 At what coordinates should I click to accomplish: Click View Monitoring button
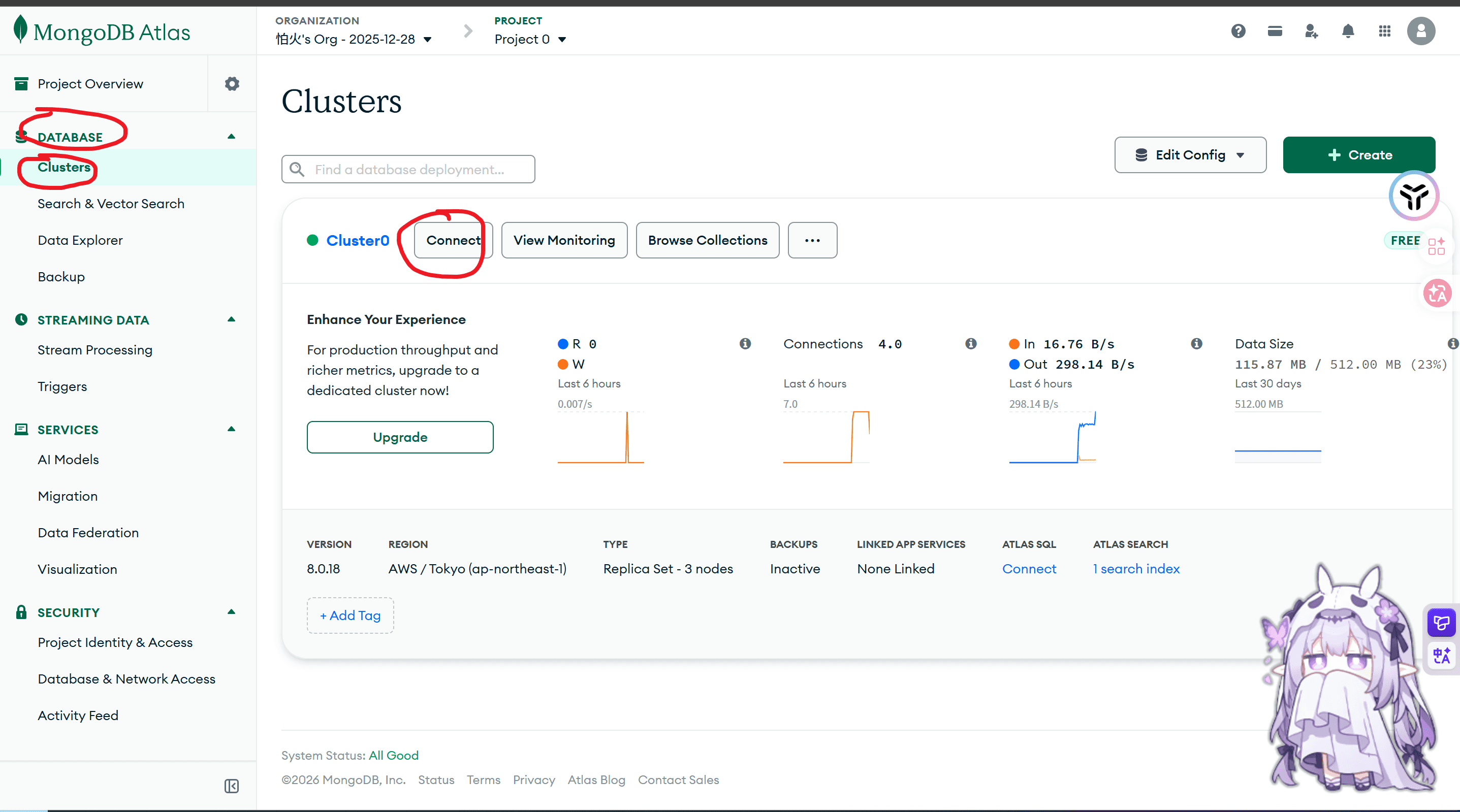[564, 240]
